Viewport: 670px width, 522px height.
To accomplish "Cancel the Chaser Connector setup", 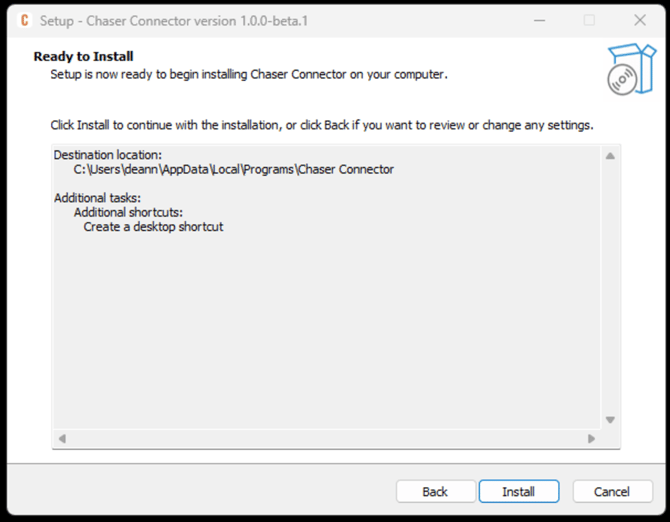I will pyautogui.click(x=611, y=491).
